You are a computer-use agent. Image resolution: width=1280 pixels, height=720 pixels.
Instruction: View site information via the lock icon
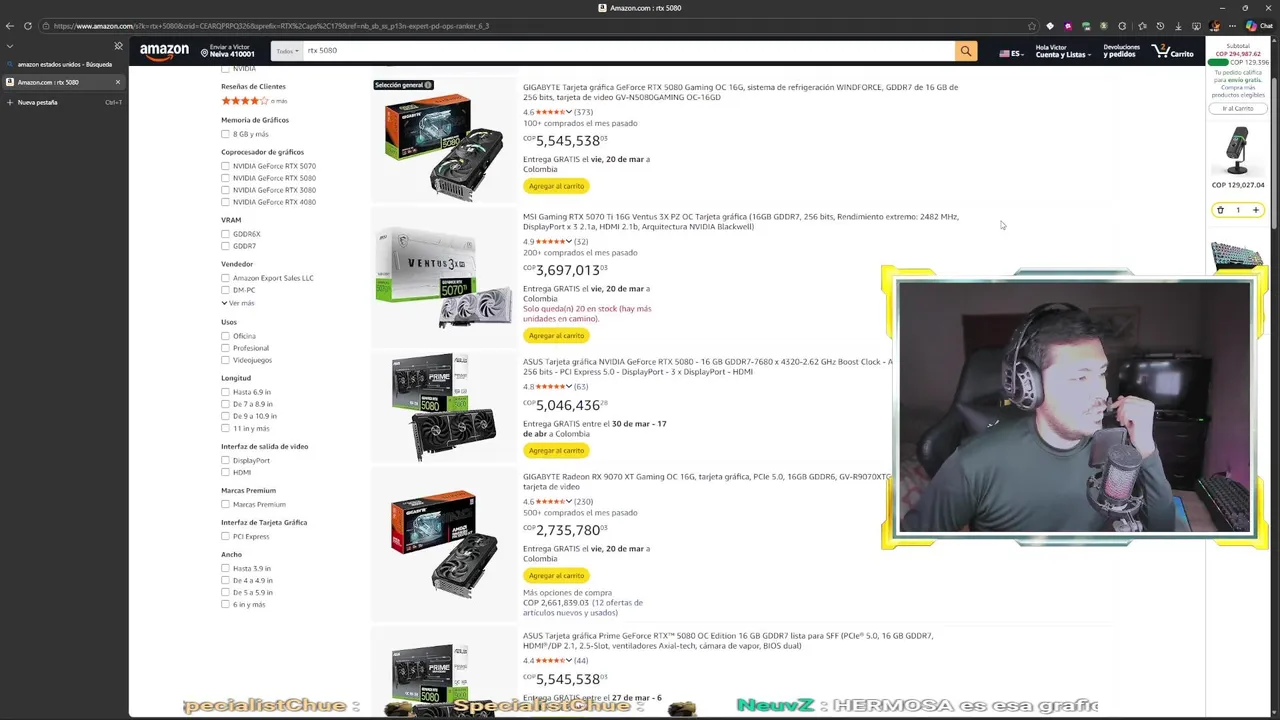[46, 26]
